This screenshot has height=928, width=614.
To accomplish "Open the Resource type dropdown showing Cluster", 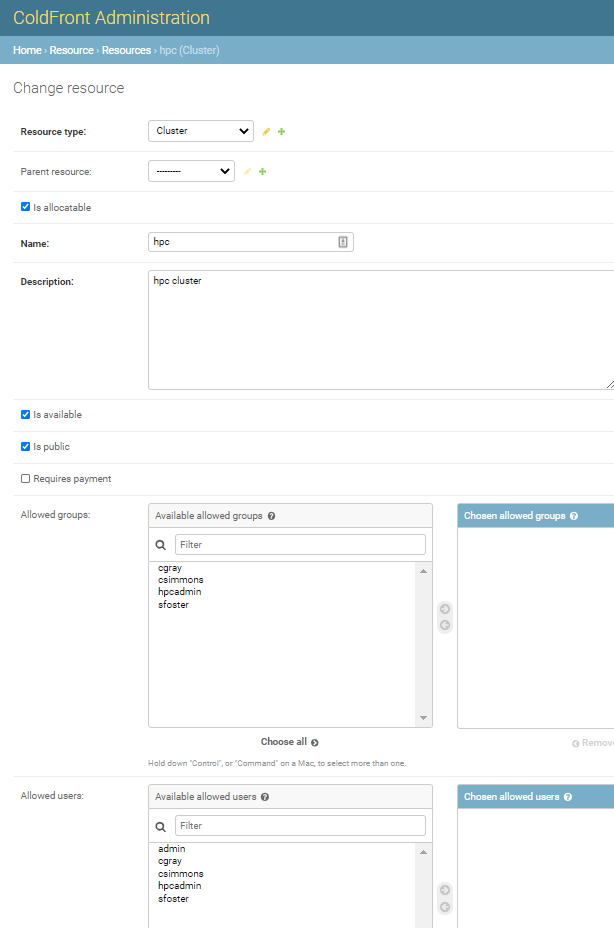I will (x=201, y=131).
